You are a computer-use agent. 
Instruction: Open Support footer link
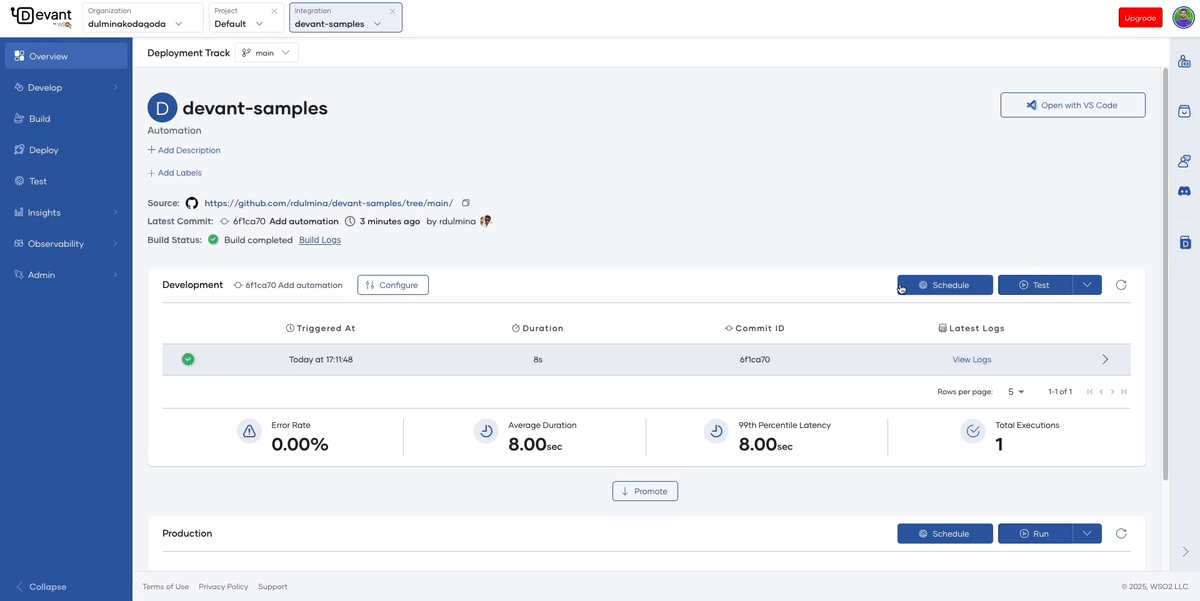[273, 587]
